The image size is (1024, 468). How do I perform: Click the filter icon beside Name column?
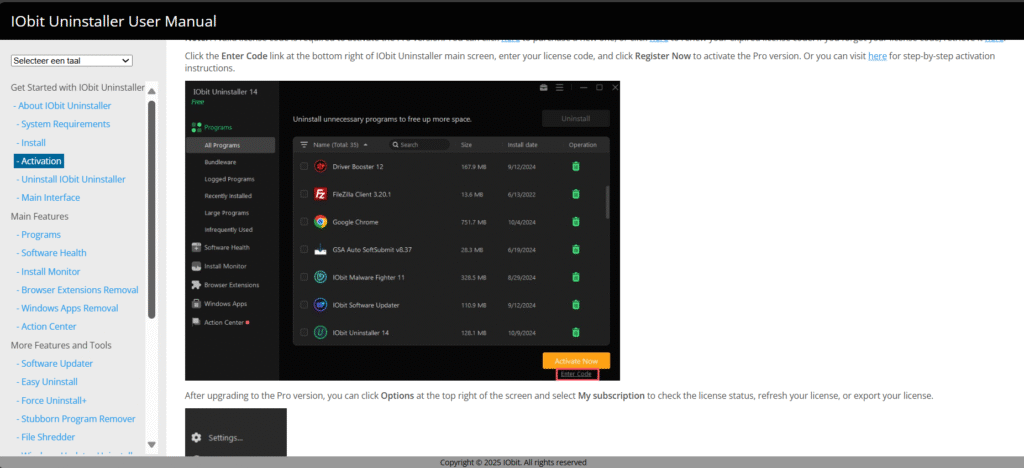(x=304, y=144)
